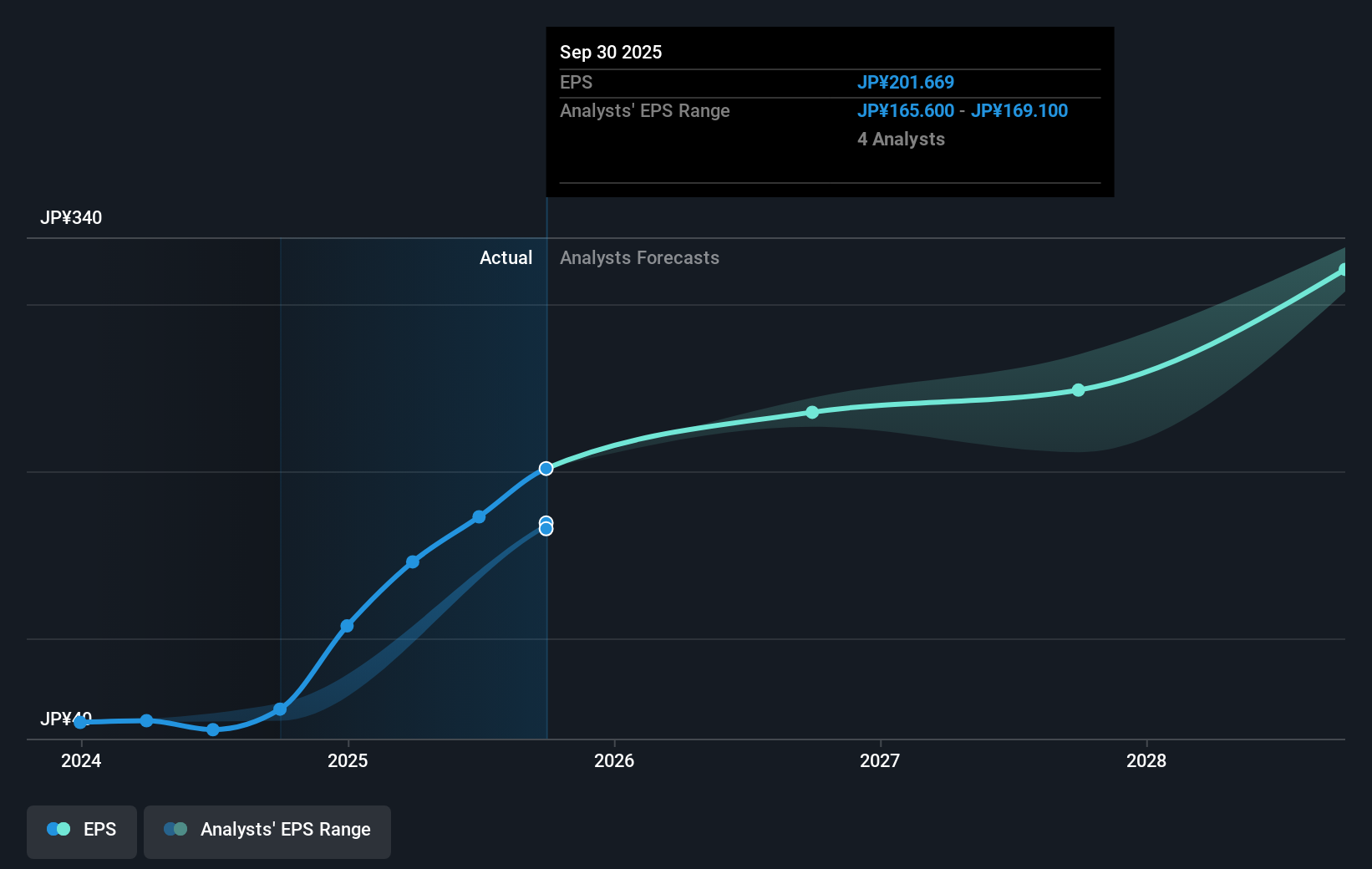Click the JP¥201.669 EPS value link
The width and height of the screenshot is (1372, 869).
click(x=906, y=82)
